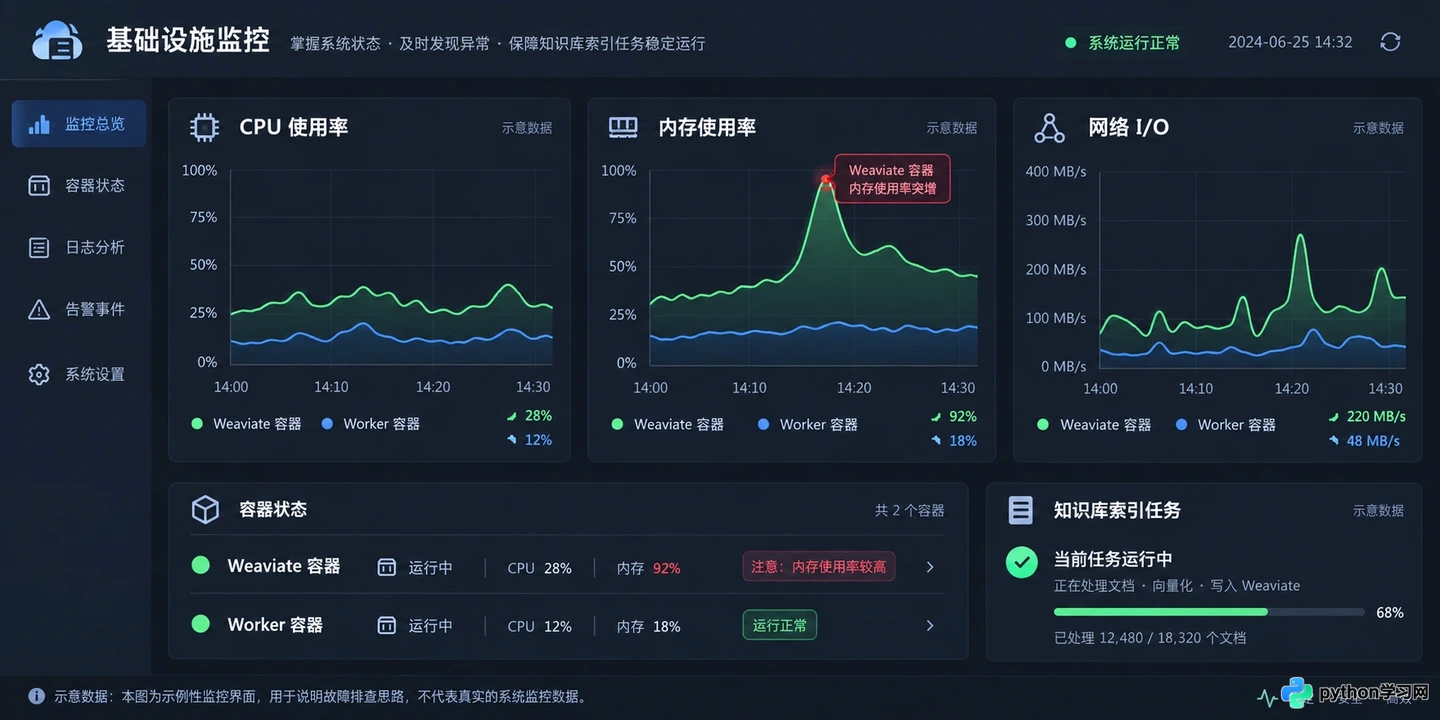Go to 日志分析 in the sidebar

coord(79,247)
